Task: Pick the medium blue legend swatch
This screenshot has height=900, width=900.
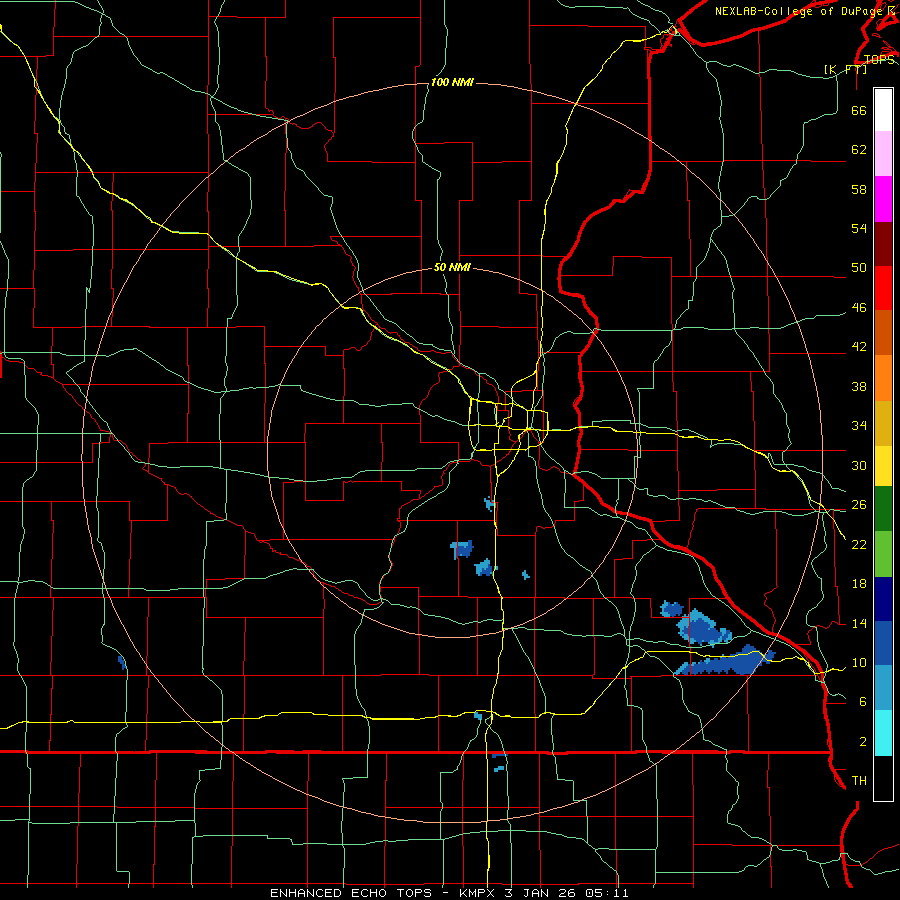Action: [883, 643]
